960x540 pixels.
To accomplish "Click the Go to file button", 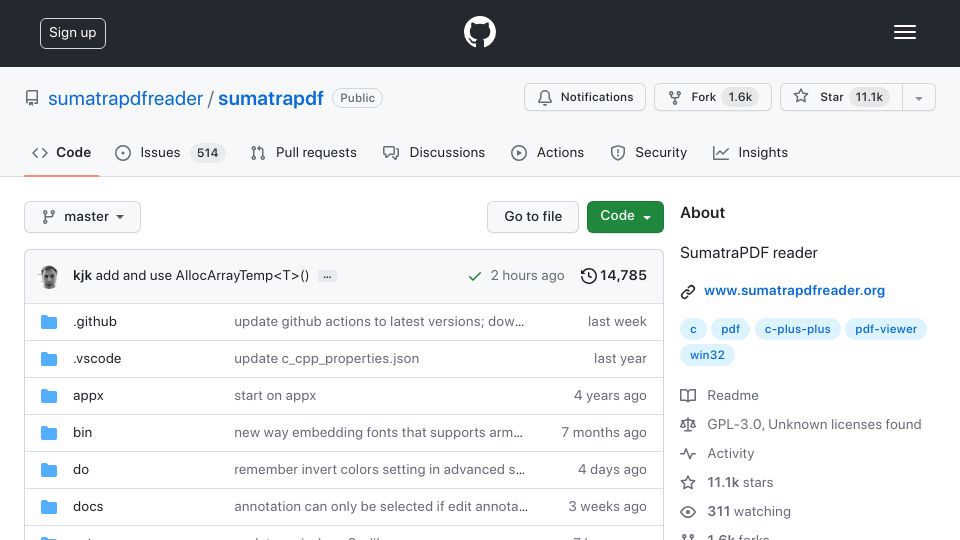I will click(x=533, y=217).
